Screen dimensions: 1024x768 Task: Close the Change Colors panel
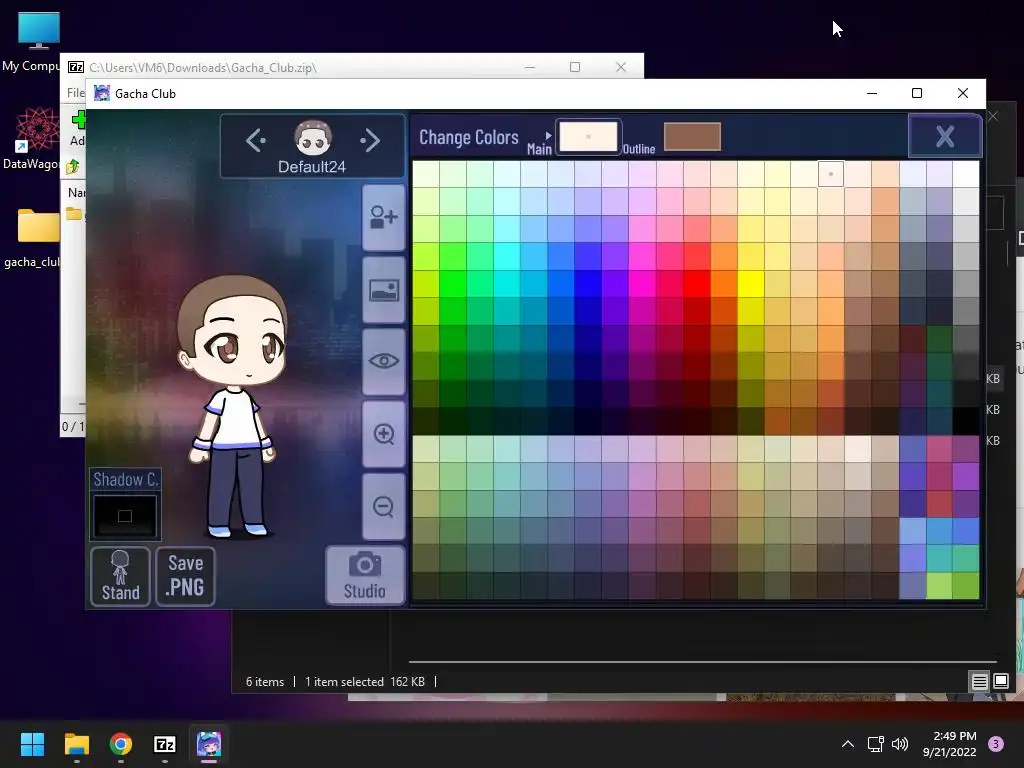tap(945, 136)
